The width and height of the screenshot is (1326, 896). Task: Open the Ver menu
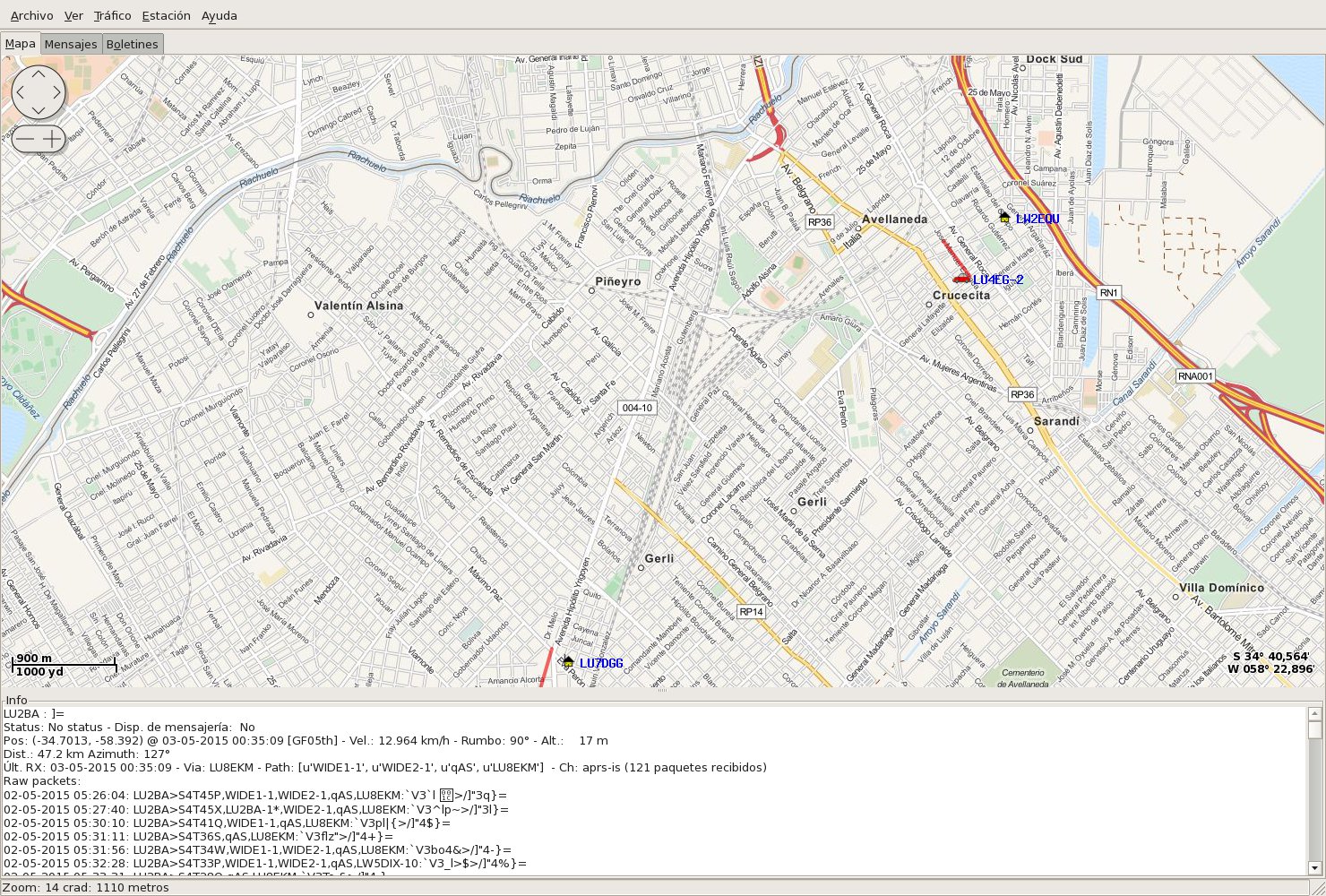(x=73, y=15)
